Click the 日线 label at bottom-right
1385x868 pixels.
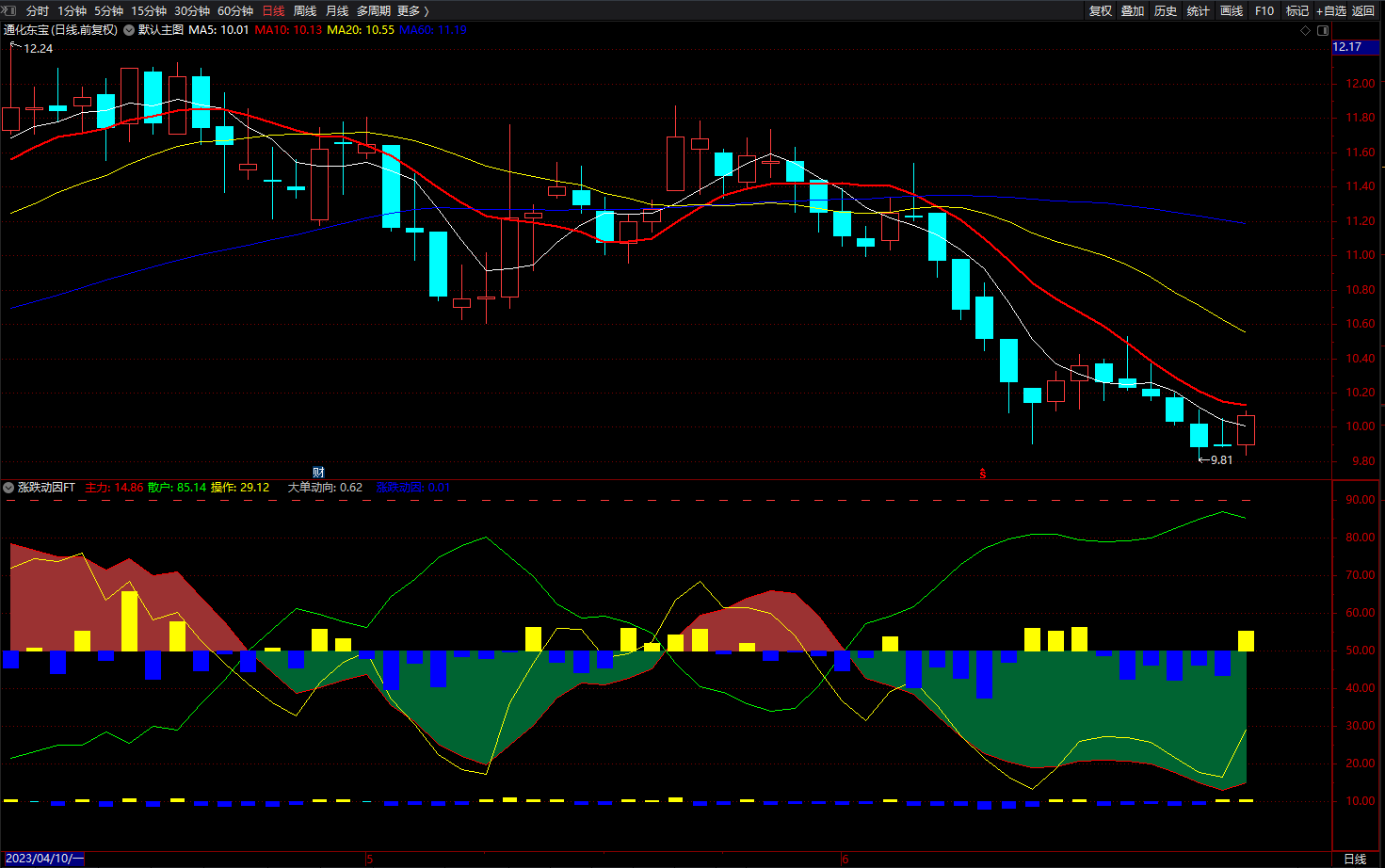1355,859
